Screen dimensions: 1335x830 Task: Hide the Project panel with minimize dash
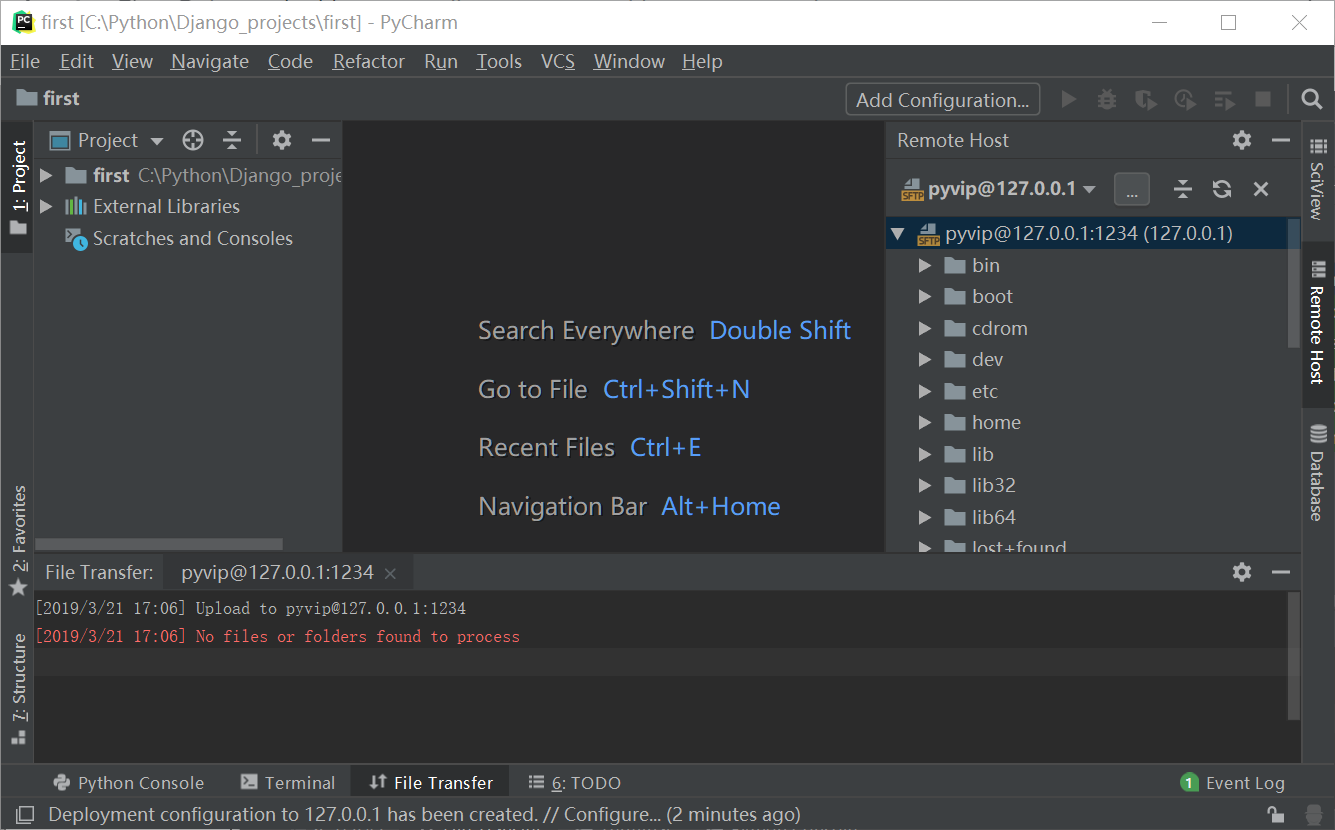click(321, 140)
